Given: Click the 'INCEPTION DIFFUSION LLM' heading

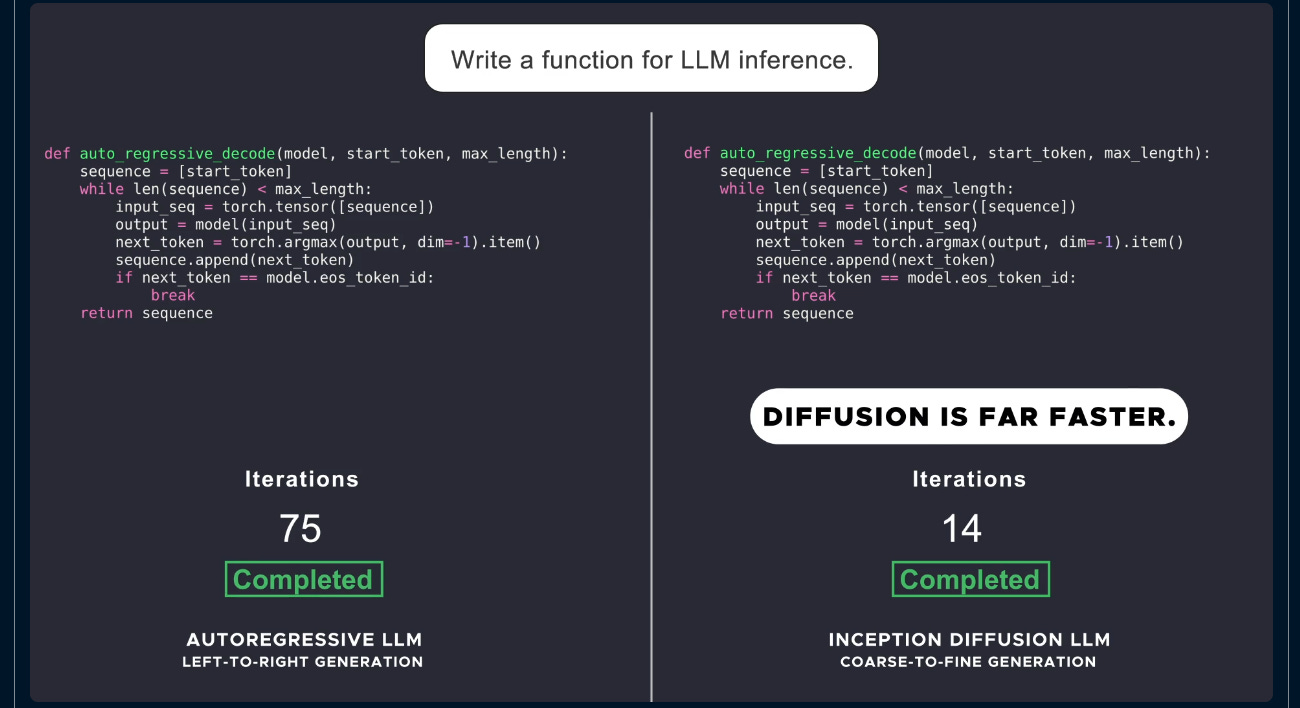Looking at the screenshot, I should click(x=969, y=639).
